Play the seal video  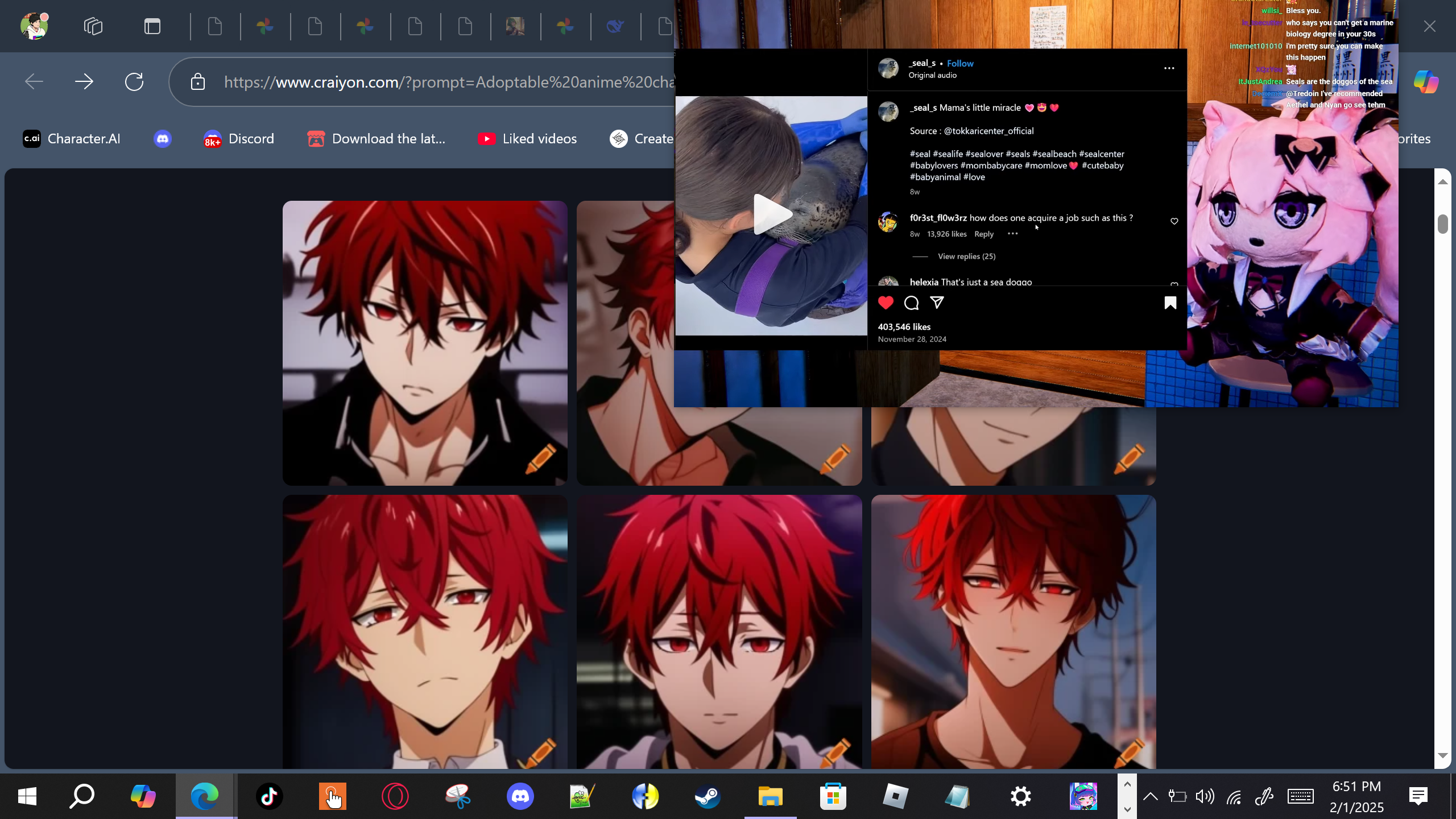[x=772, y=214]
